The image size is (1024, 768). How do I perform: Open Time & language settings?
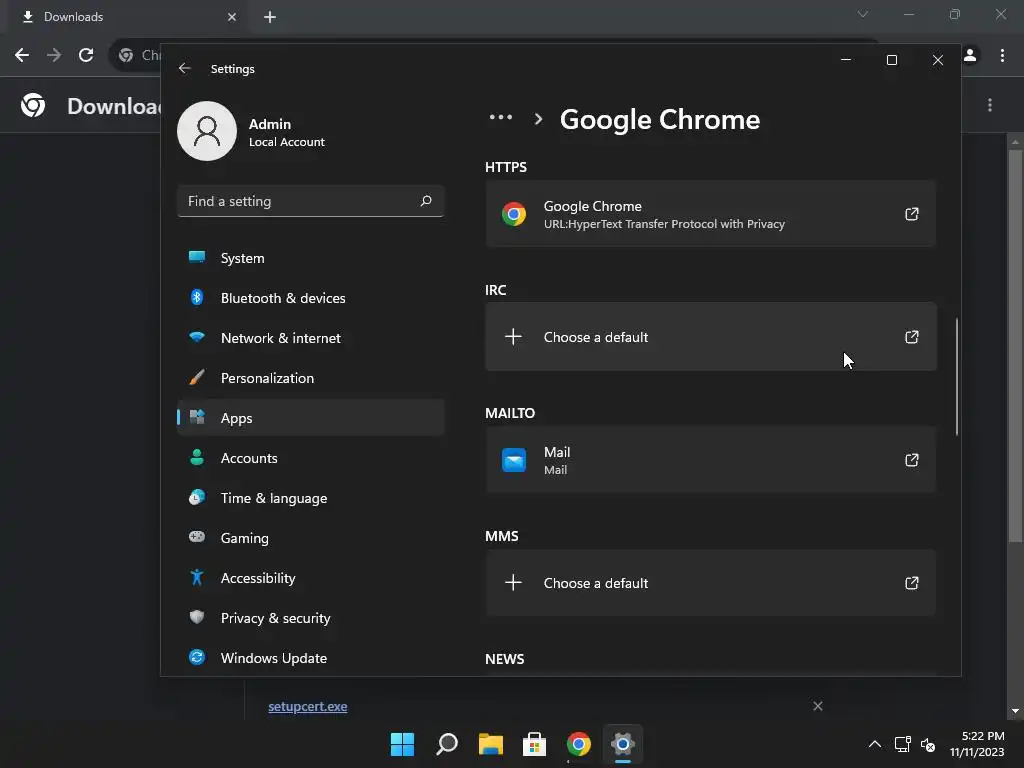point(311,498)
